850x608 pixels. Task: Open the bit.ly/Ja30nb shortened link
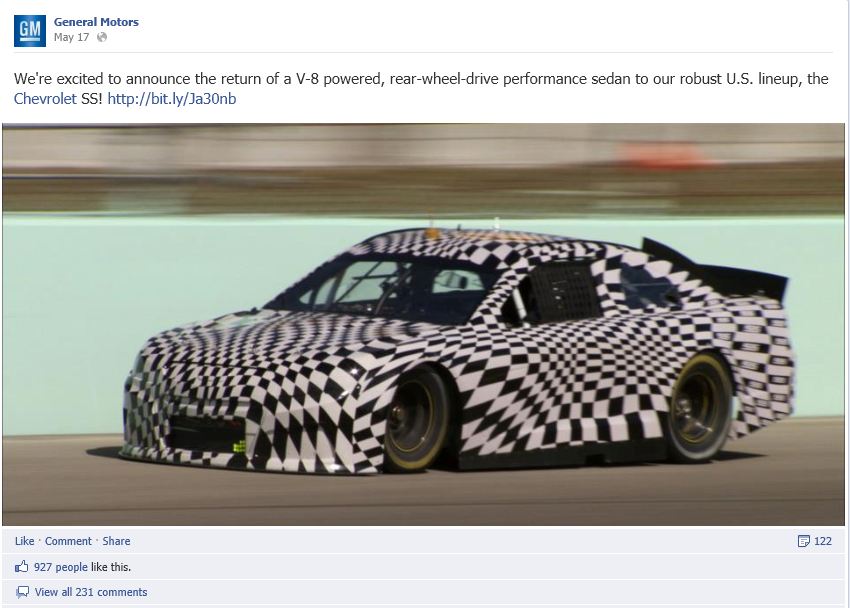click(x=172, y=99)
